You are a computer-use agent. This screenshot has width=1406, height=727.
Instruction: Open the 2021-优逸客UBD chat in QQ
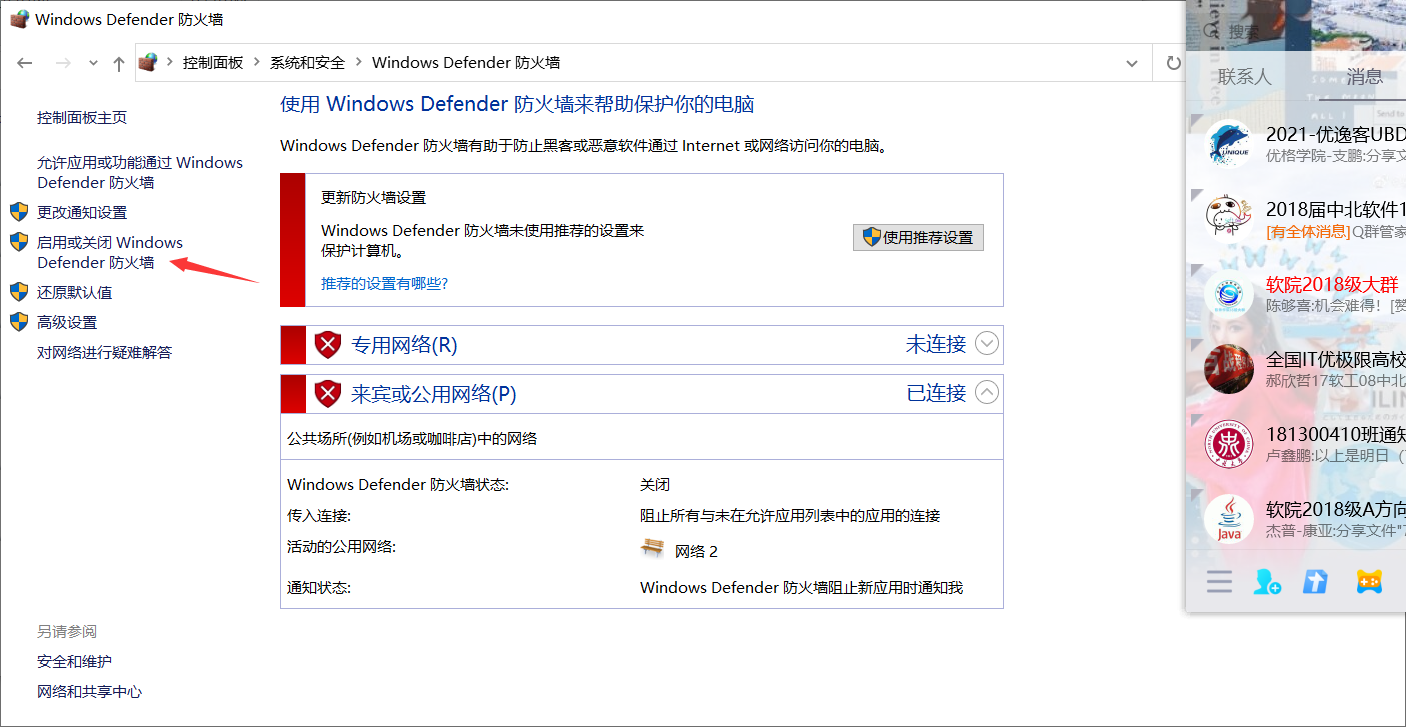coord(1297,143)
